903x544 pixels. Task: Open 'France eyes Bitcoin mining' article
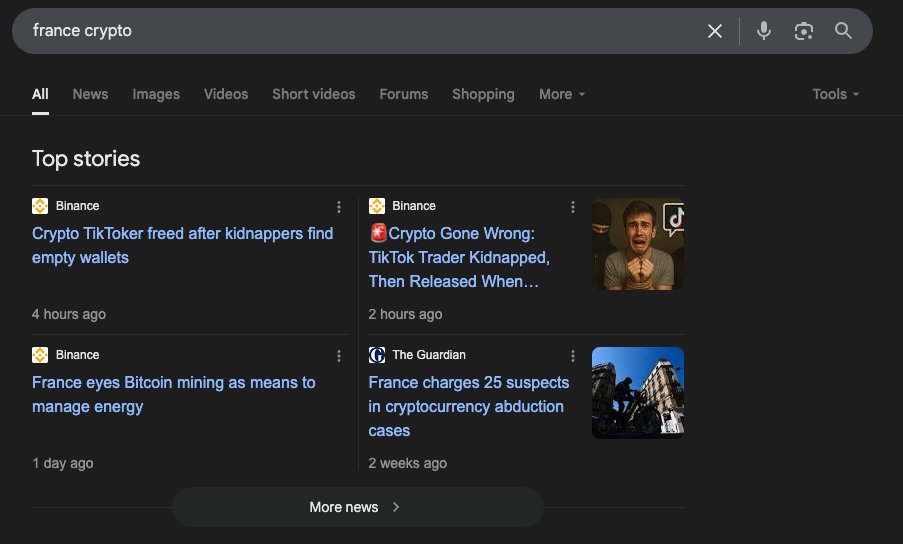(x=173, y=394)
